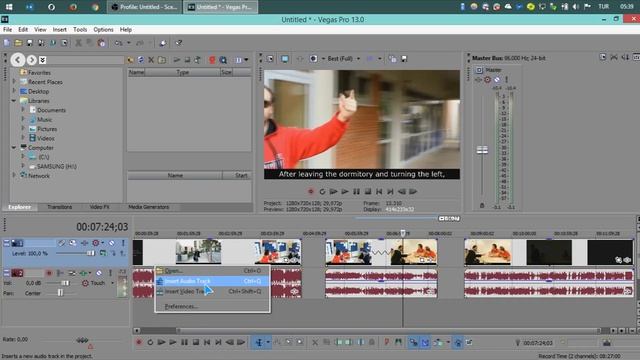Viewport: 640px width, 360px height.
Task: Click the audio track Vol slider handle
Action: point(65,283)
